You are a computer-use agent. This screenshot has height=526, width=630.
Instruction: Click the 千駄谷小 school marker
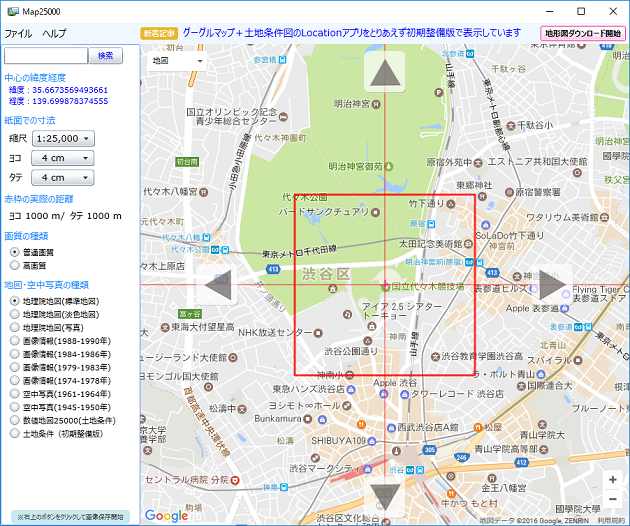pyautogui.click(x=511, y=126)
